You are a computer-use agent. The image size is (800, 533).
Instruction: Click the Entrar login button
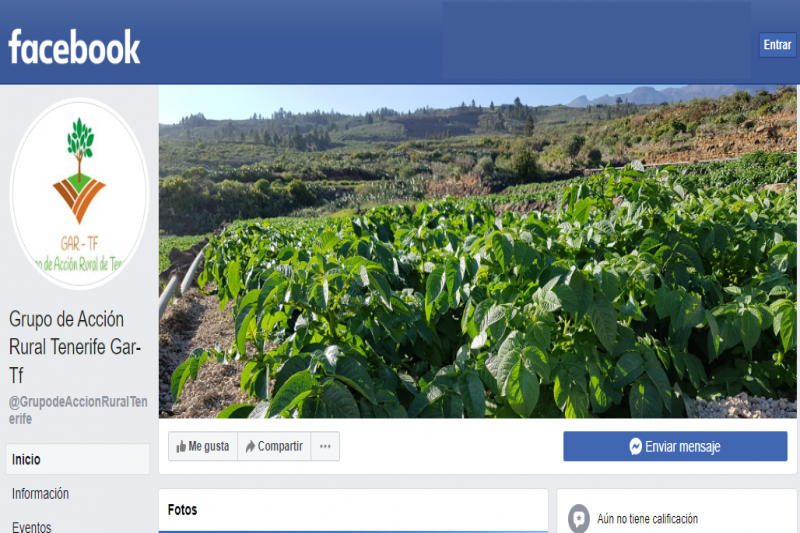777,45
